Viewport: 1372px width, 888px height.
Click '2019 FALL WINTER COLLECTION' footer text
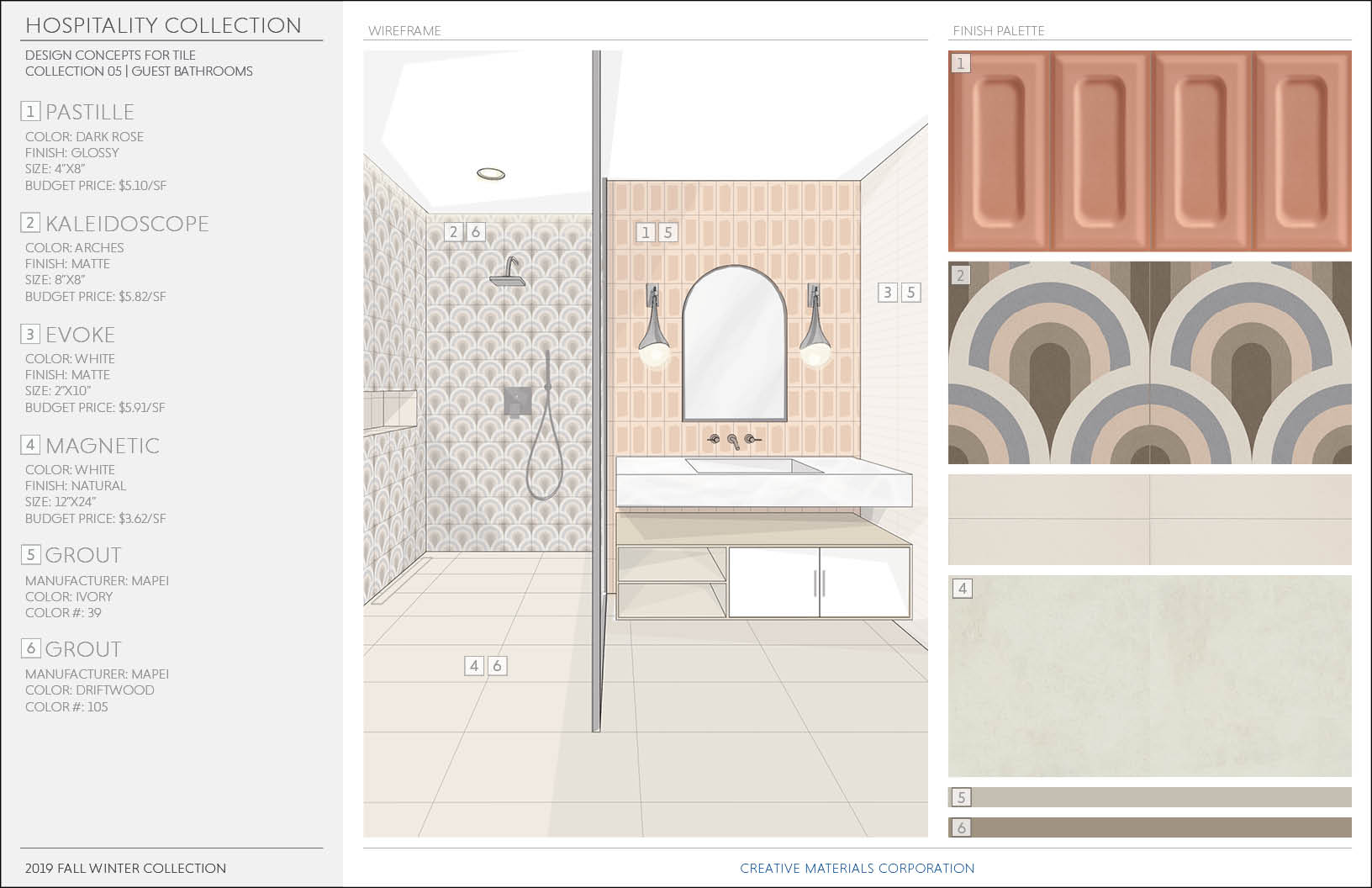pos(125,868)
